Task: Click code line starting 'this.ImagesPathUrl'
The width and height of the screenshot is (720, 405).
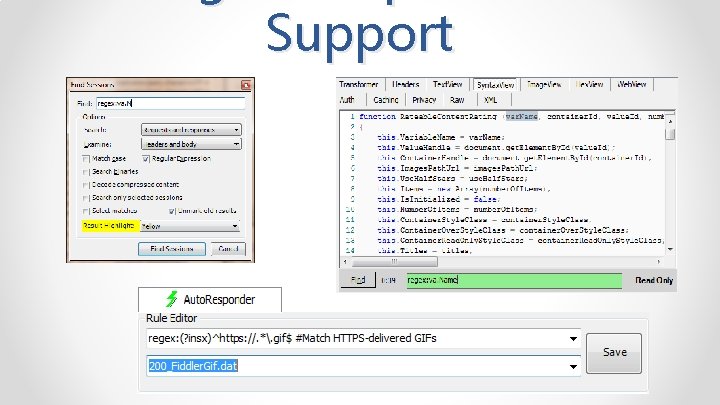Action: click(457, 168)
